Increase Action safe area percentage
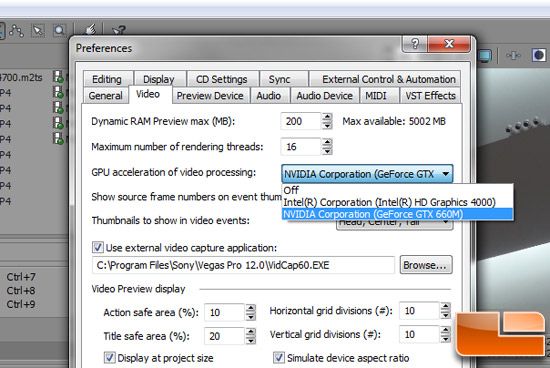550x368 pixels. click(x=250, y=308)
